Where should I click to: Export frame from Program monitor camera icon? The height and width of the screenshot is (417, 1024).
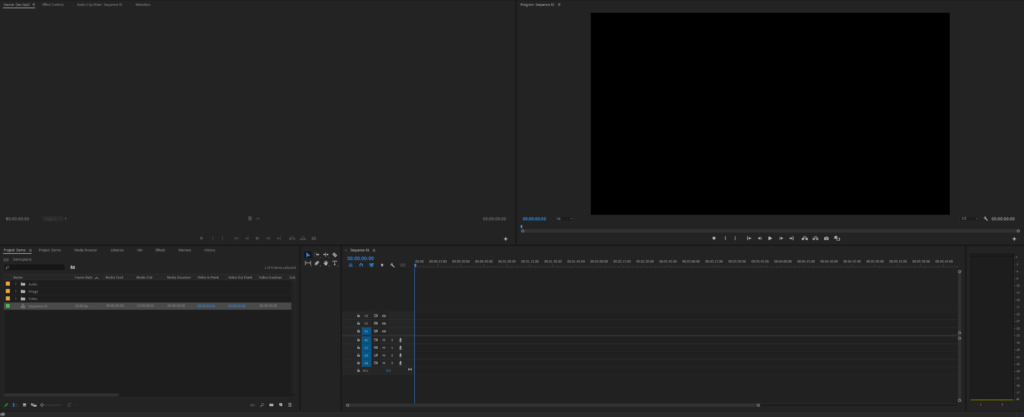pos(826,238)
